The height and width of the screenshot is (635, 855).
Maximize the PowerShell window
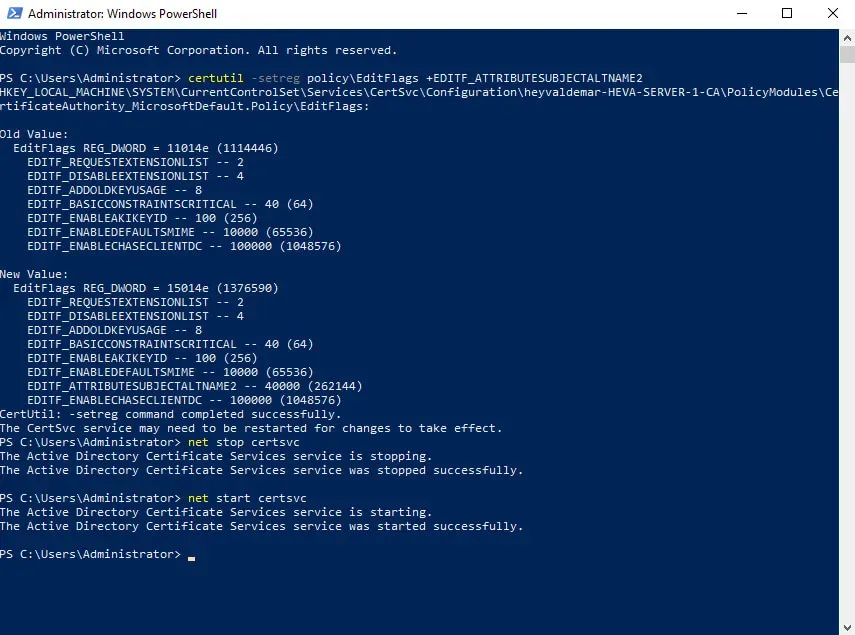[x=787, y=13]
